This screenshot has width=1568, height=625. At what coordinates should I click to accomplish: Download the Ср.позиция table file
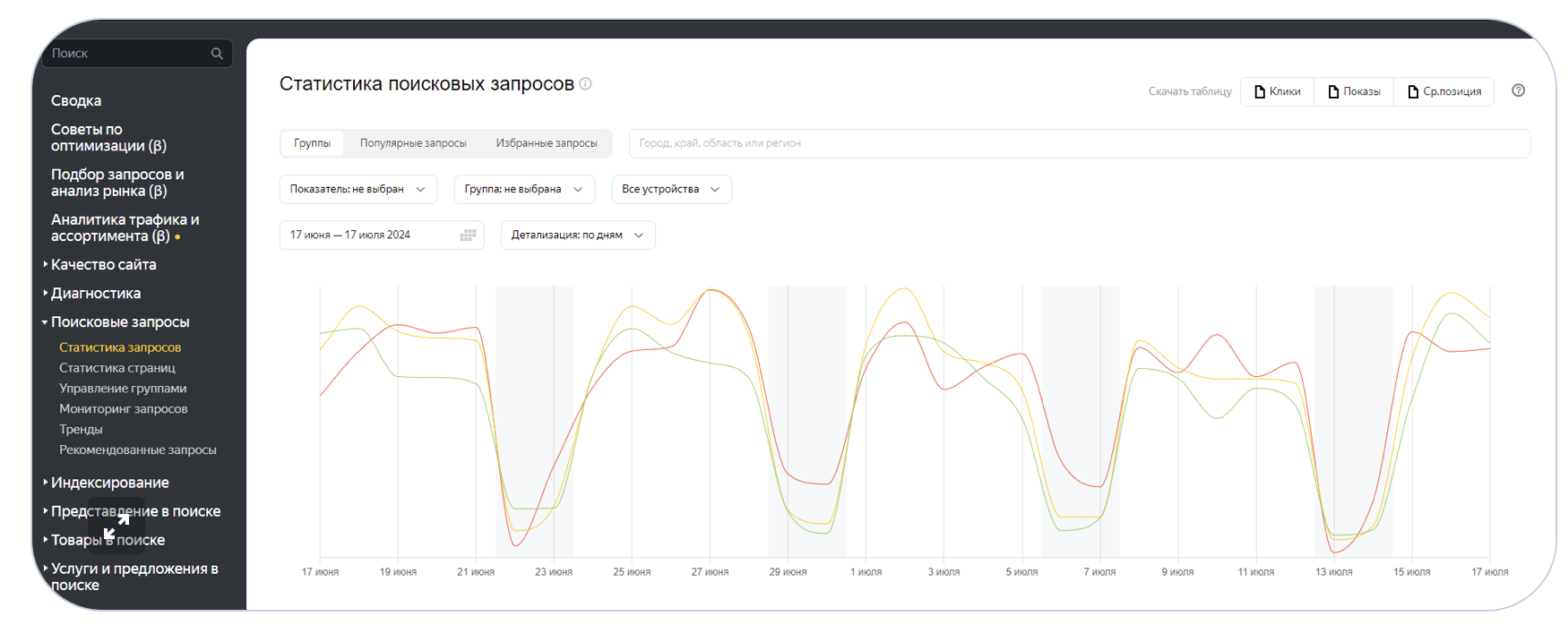pos(1444,91)
